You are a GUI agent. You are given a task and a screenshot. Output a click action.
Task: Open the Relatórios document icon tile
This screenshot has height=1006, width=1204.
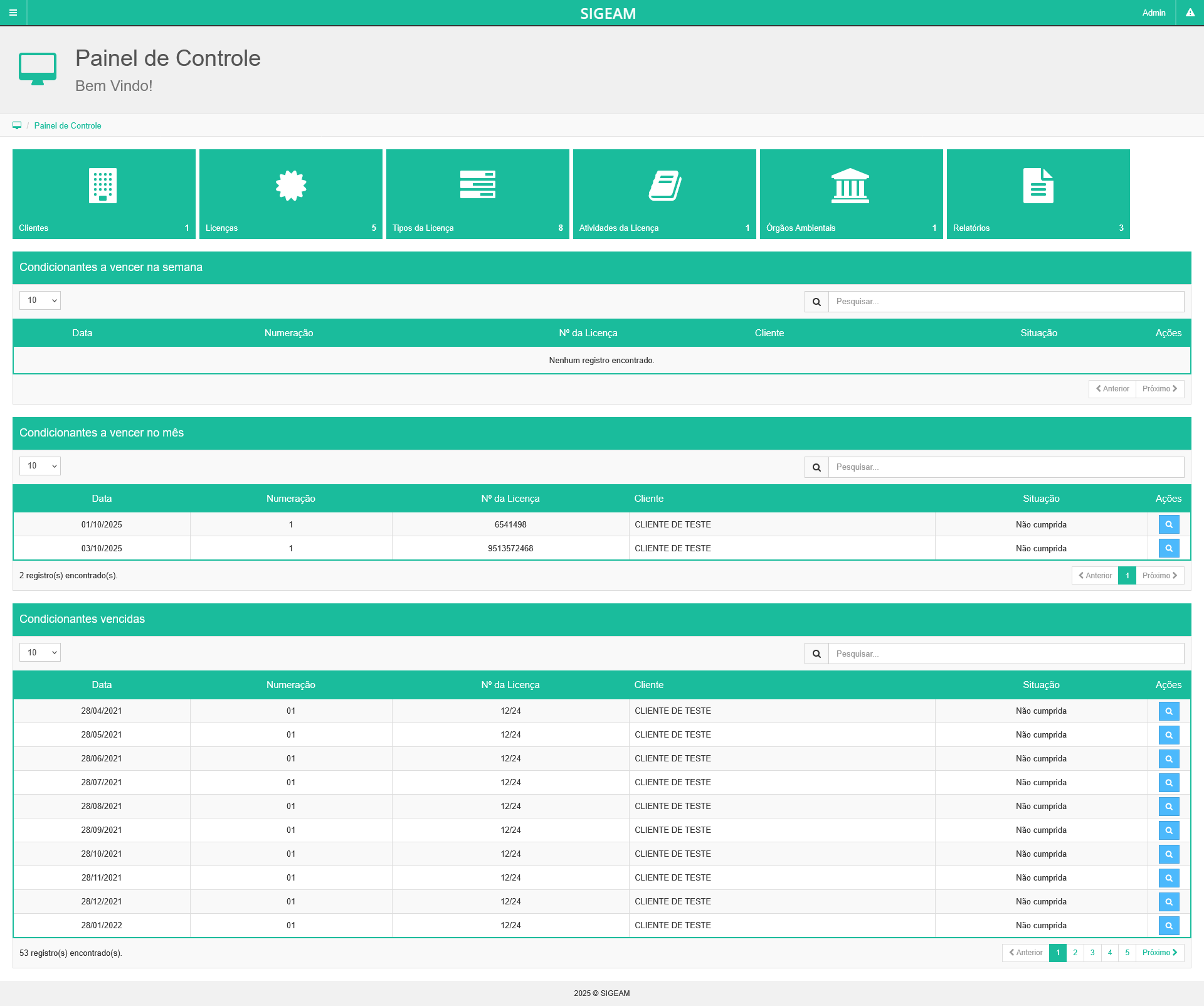coord(1038,186)
